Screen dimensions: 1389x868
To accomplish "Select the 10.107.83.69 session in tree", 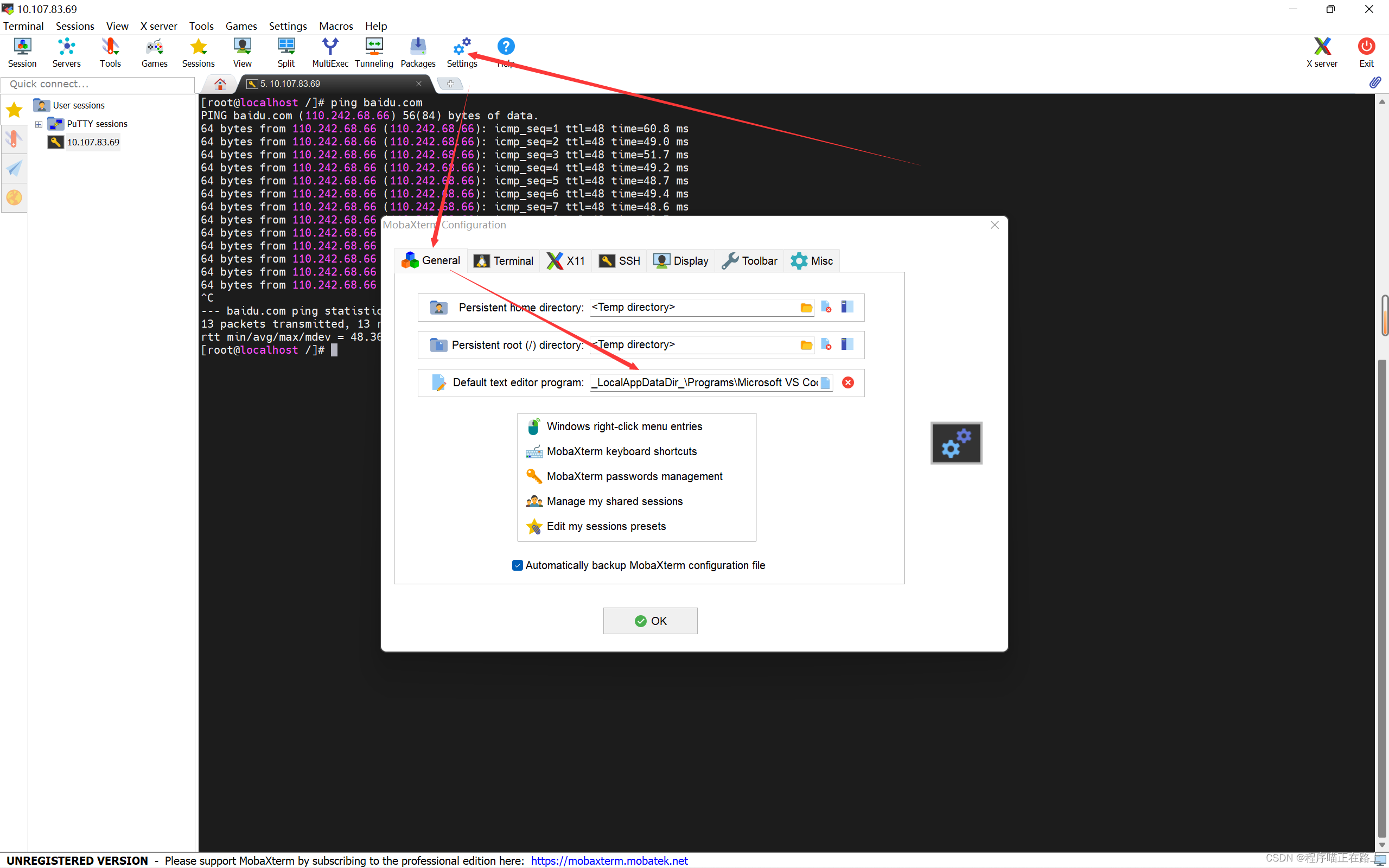I will point(92,142).
